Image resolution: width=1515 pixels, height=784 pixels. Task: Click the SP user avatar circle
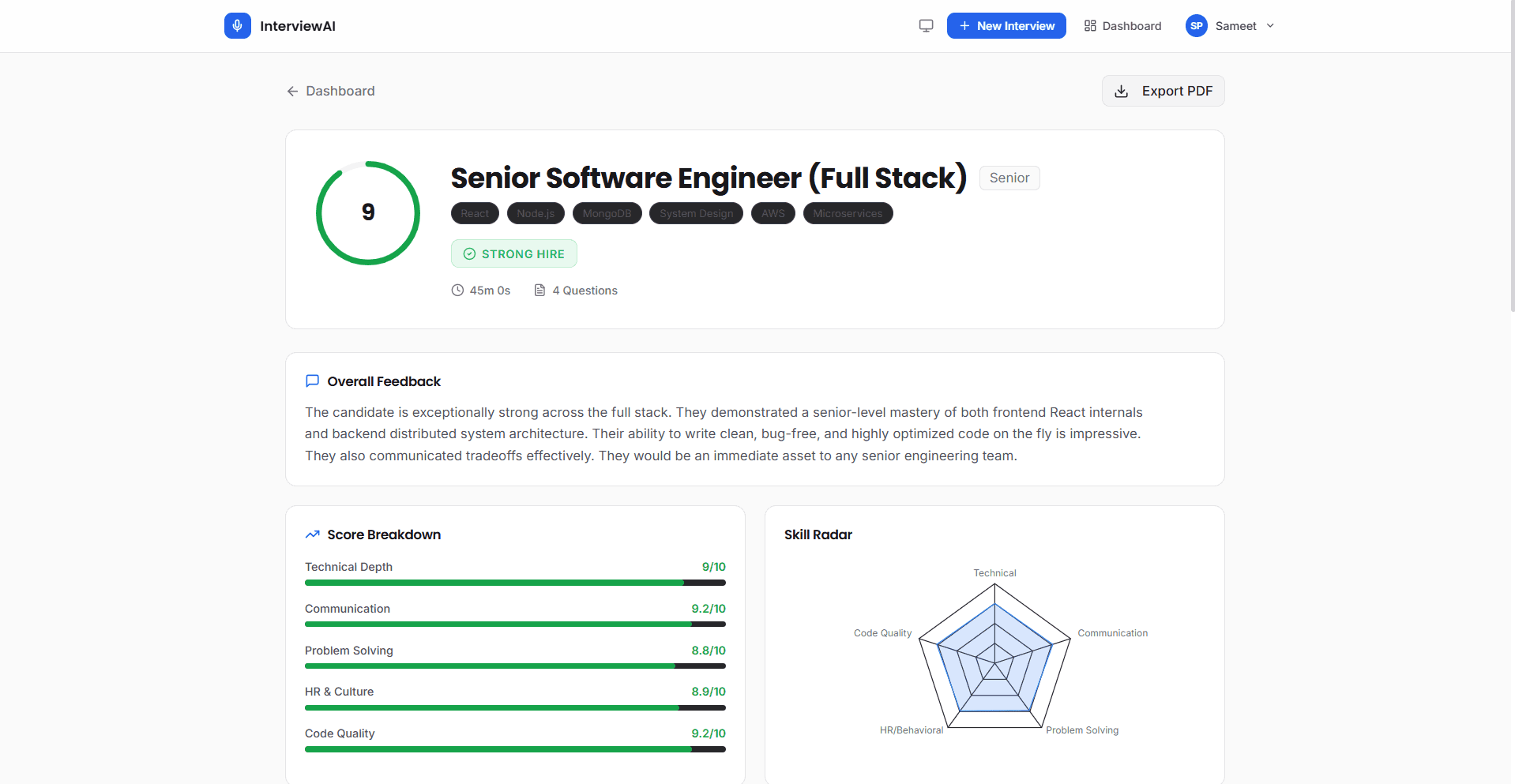[1197, 26]
